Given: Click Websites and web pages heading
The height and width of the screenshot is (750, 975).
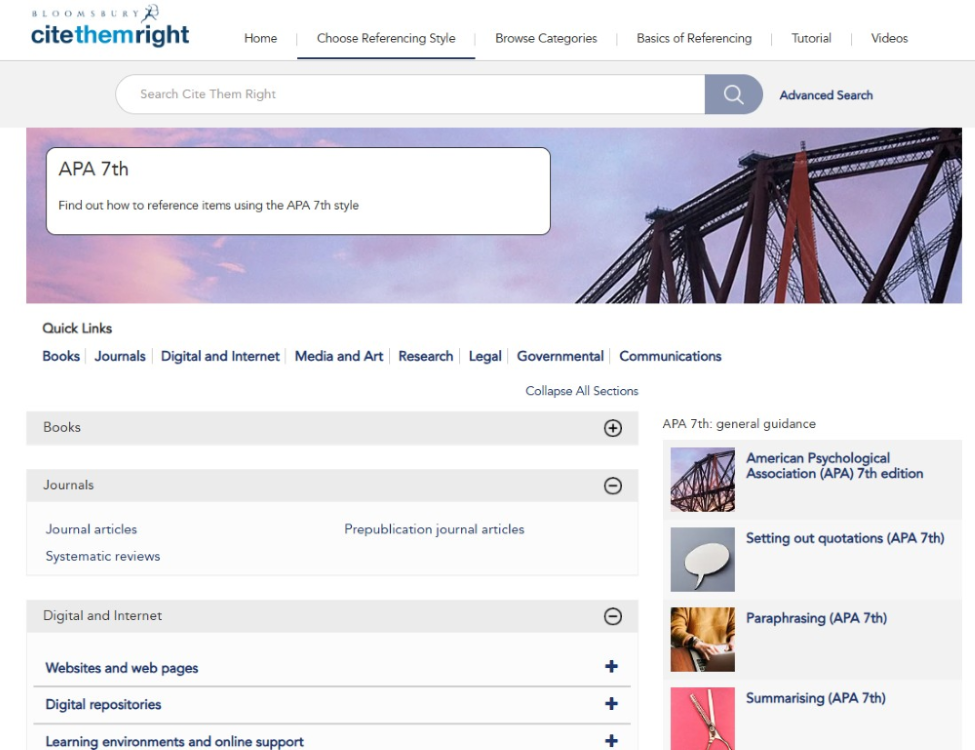Looking at the screenshot, I should [122, 668].
